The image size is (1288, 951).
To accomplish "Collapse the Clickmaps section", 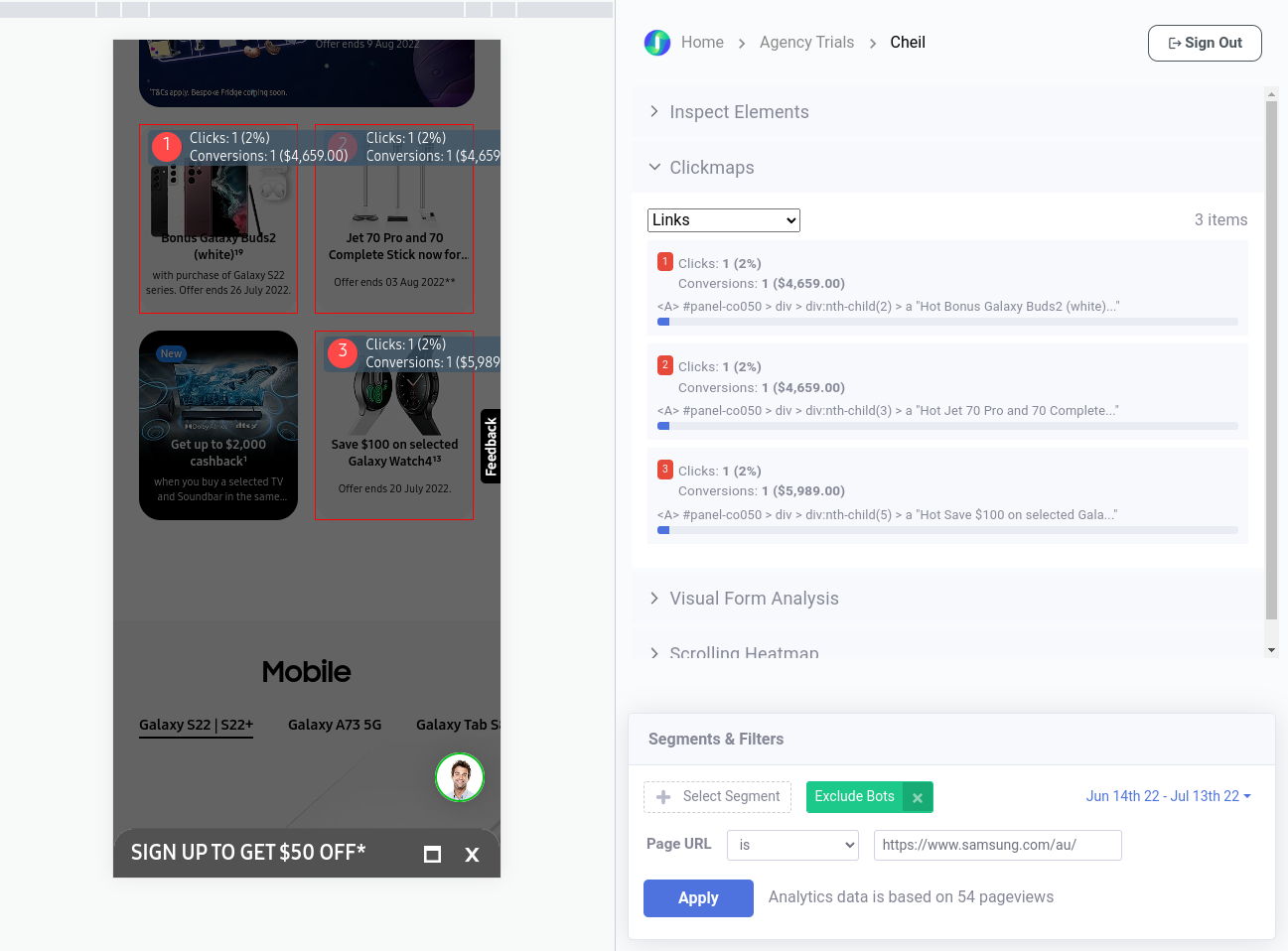I will 711,168.
